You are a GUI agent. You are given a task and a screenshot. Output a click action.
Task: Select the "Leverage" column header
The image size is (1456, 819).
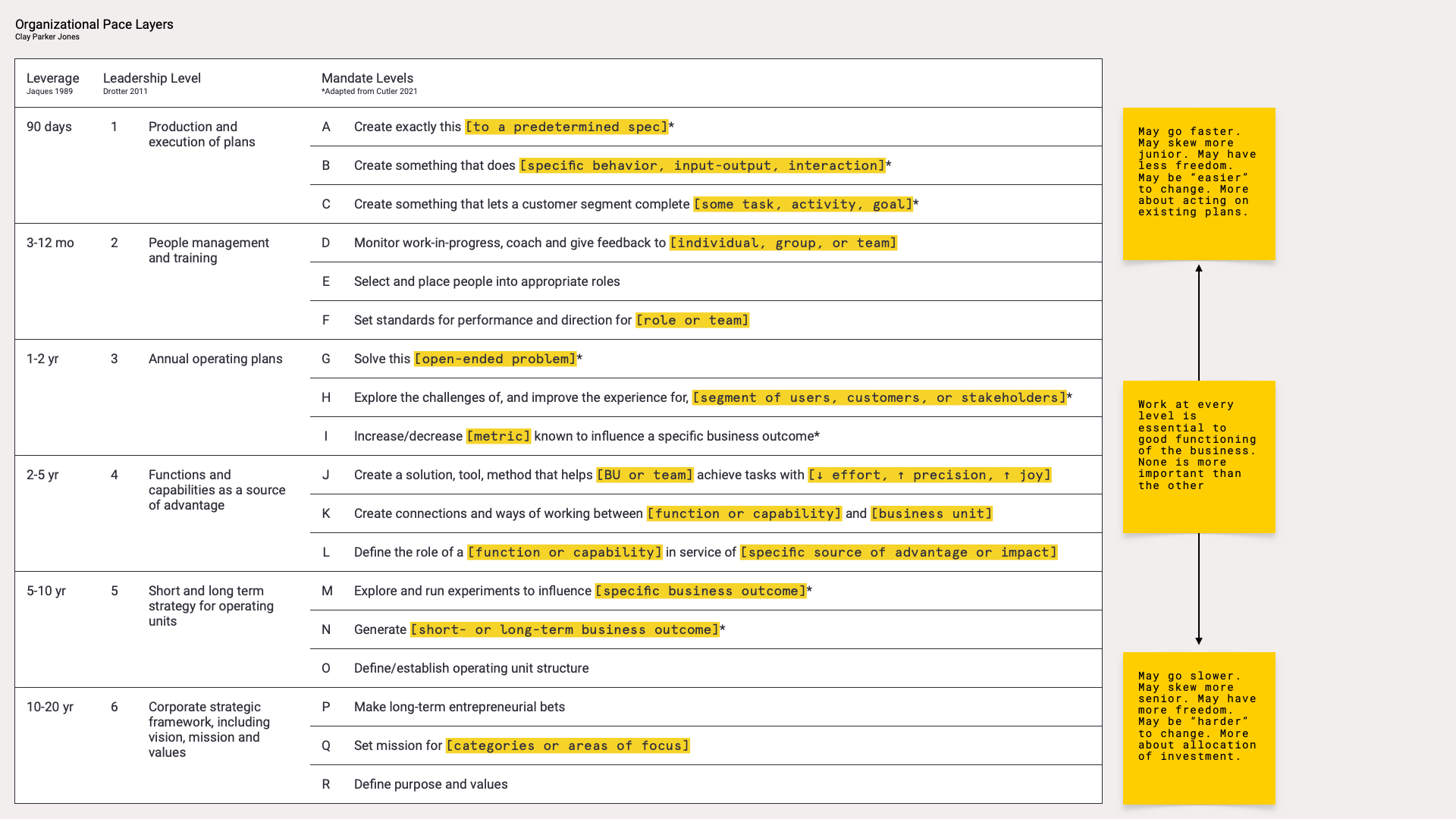click(x=52, y=78)
